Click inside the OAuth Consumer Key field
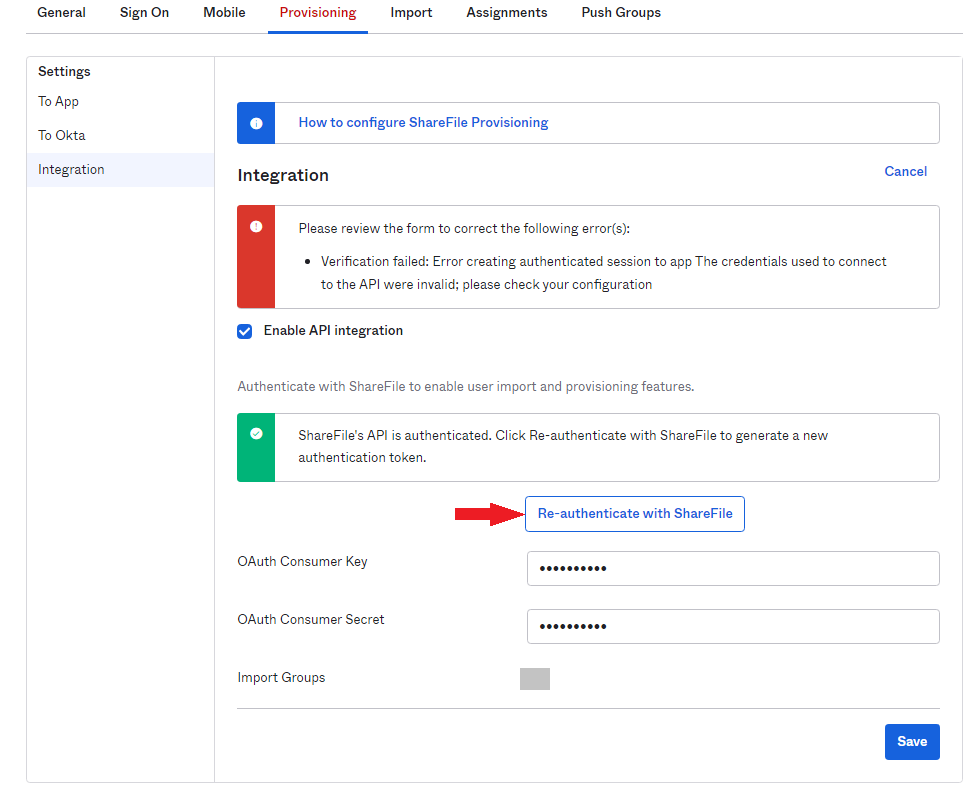This screenshot has width=980, height=792. point(732,567)
